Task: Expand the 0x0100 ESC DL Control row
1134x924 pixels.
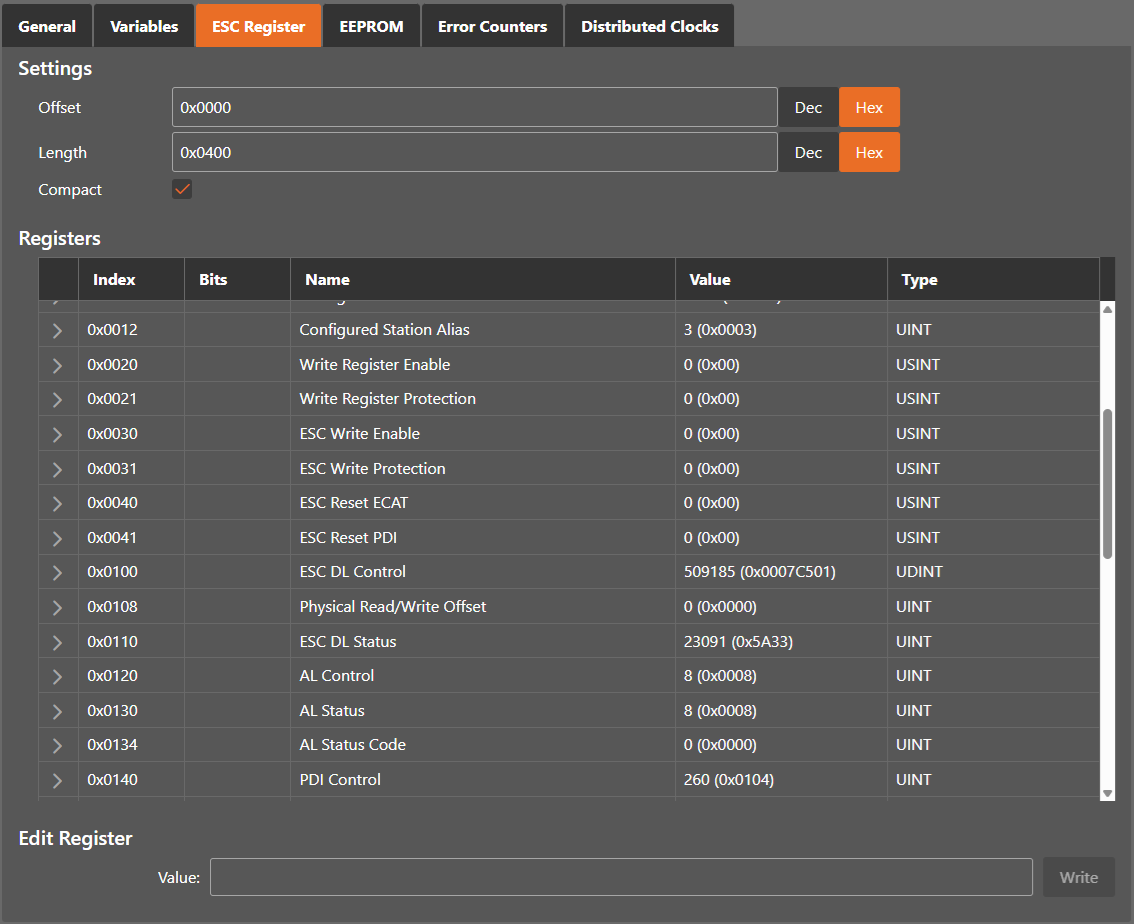Action: (x=57, y=572)
